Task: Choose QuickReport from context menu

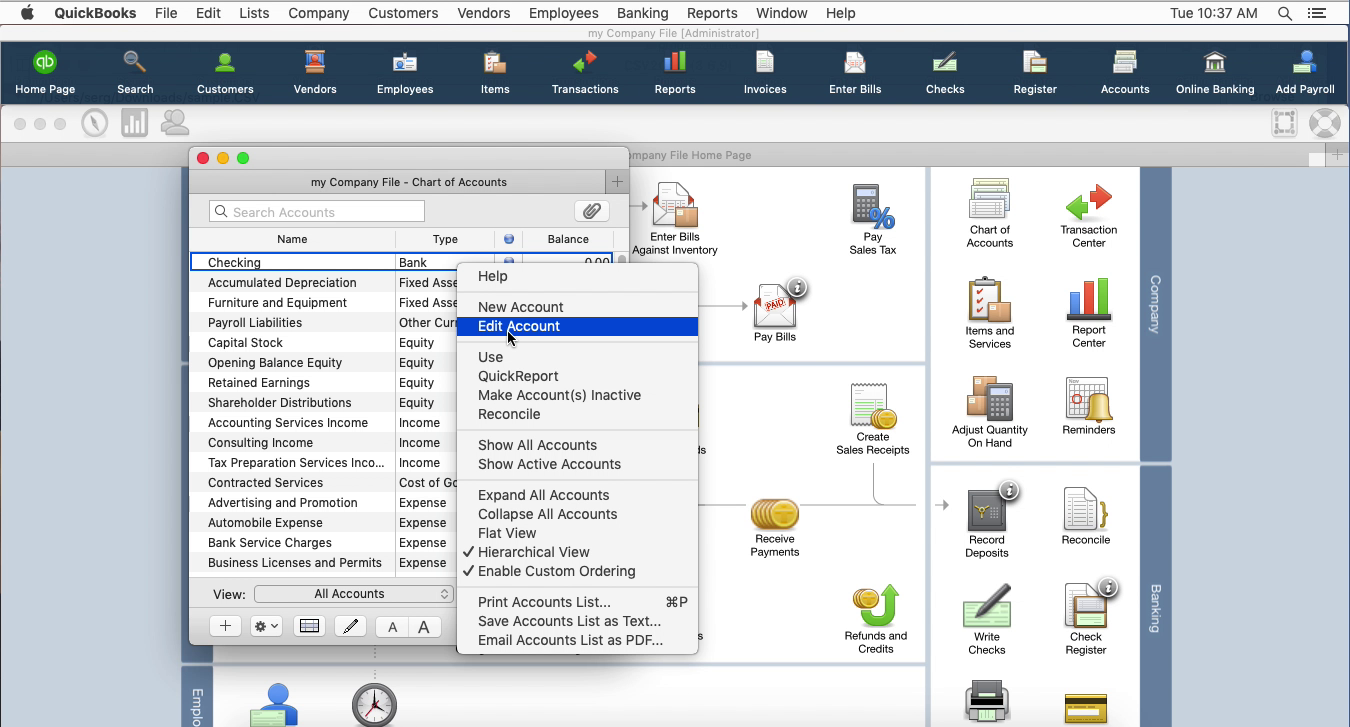Action: click(x=577, y=376)
